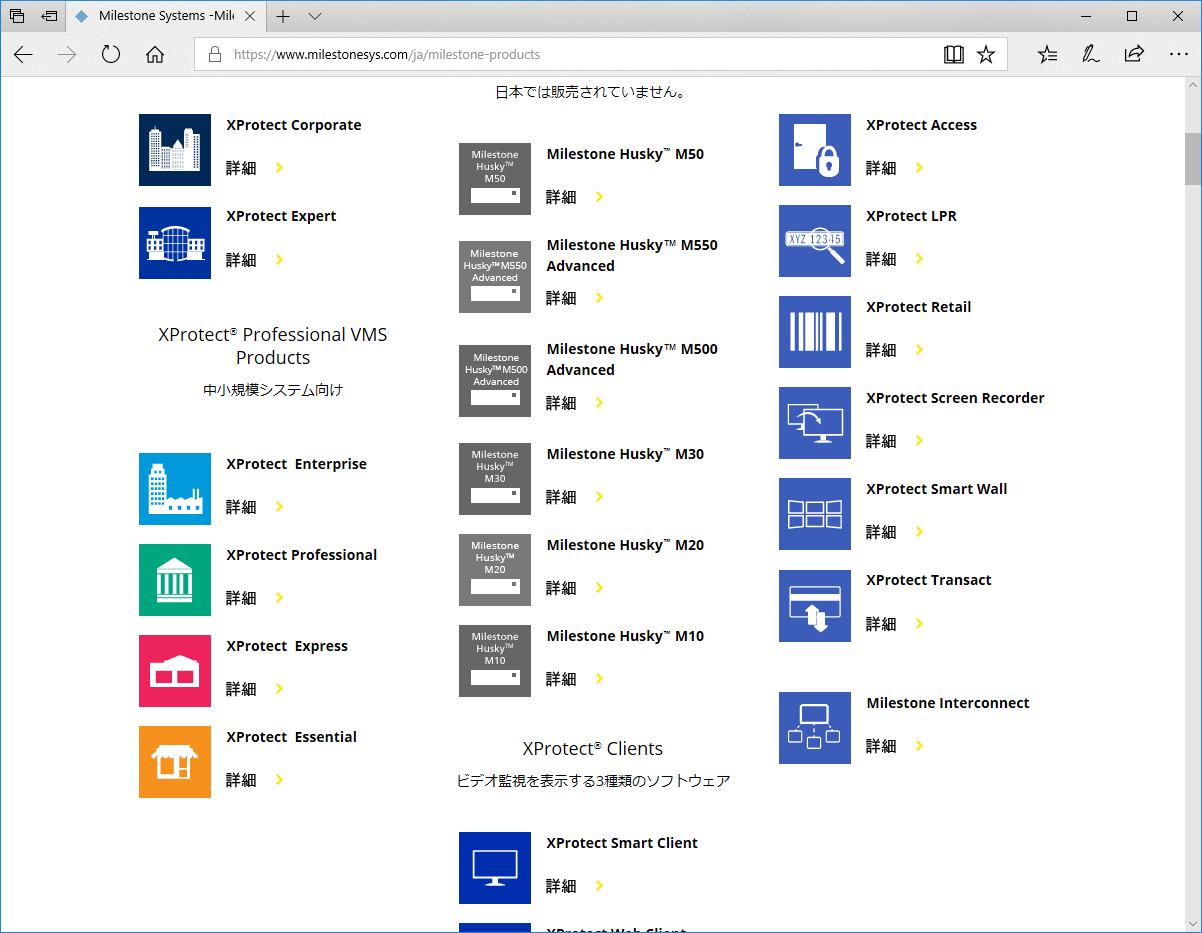
Task: Open the pink XProtect Express icon
Action: click(x=175, y=671)
